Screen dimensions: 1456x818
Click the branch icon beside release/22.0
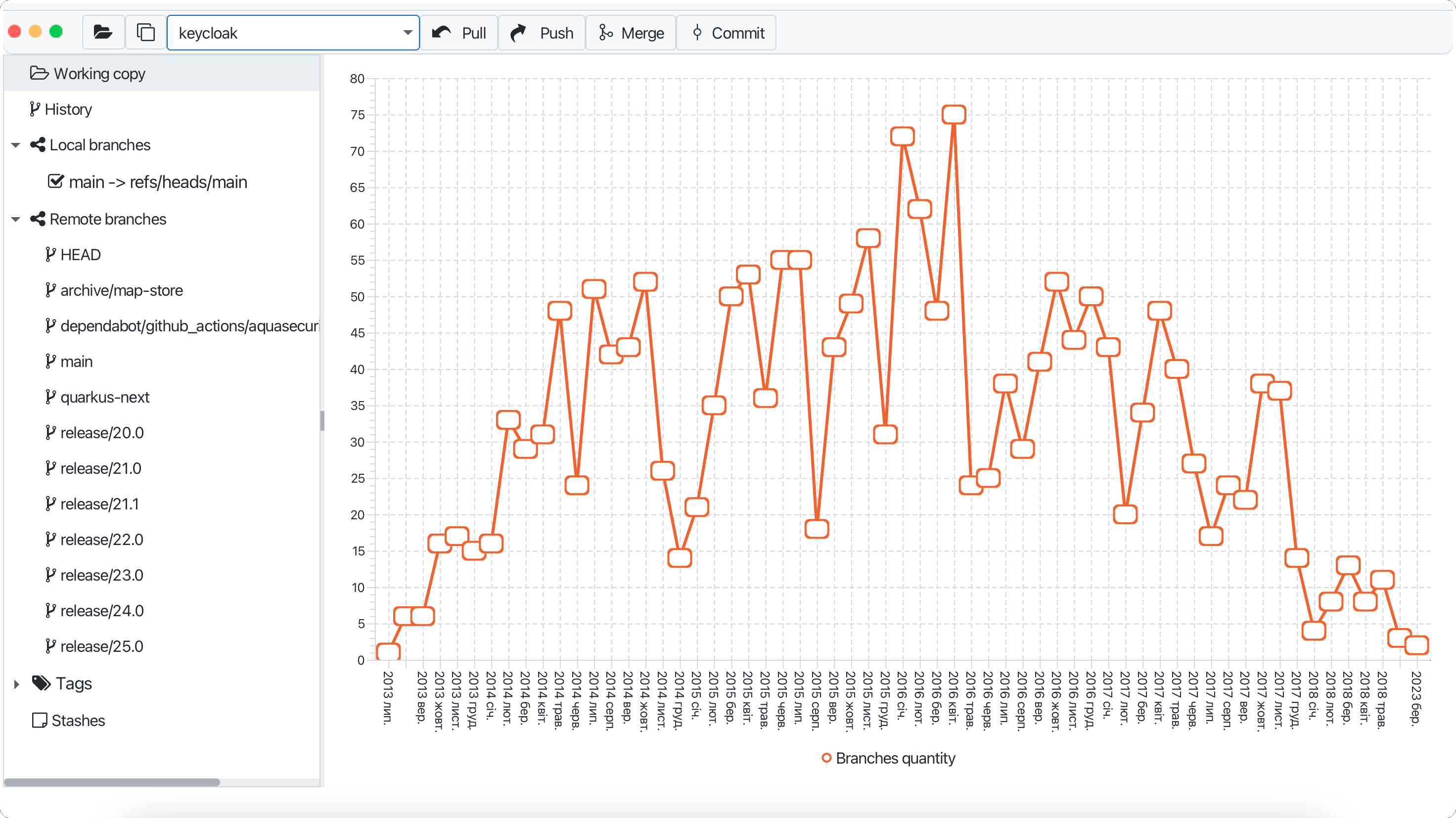50,540
